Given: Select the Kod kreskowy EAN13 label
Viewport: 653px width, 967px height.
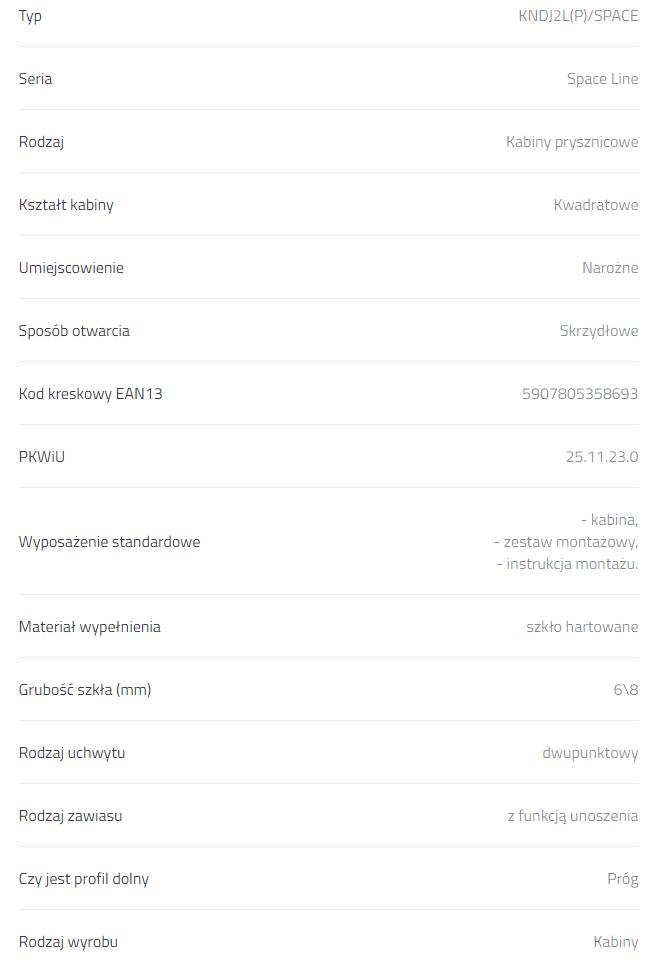Looking at the screenshot, I should pyautogui.click(x=90, y=394).
